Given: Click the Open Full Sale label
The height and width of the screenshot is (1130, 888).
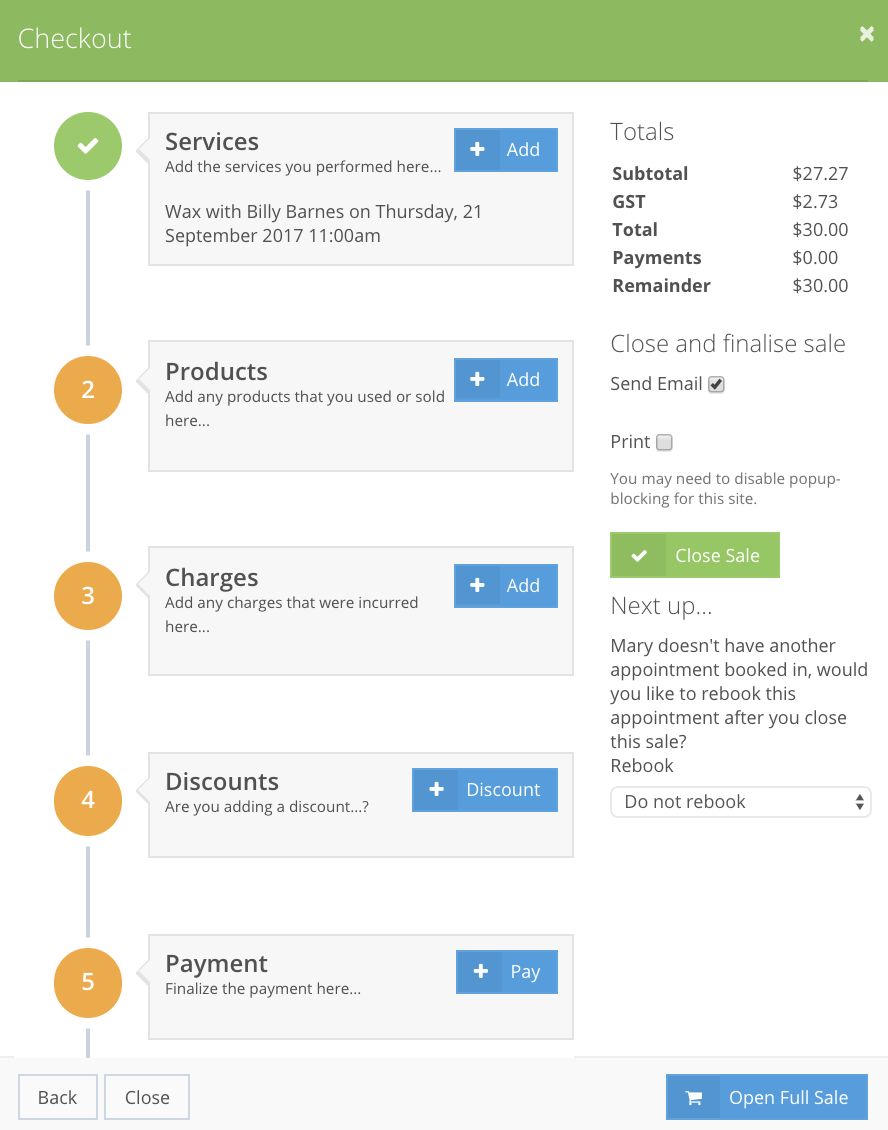Looking at the screenshot, I should pos(789,1098).
